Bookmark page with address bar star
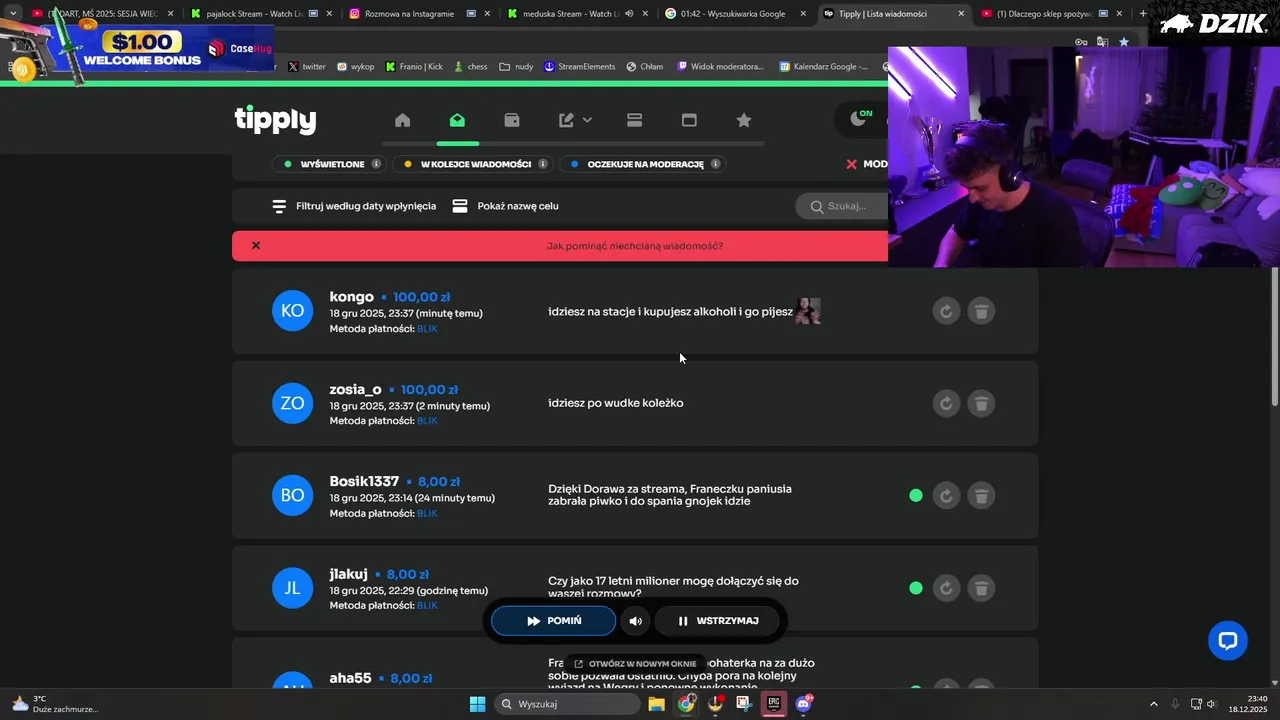 (x=1124, y=42)
